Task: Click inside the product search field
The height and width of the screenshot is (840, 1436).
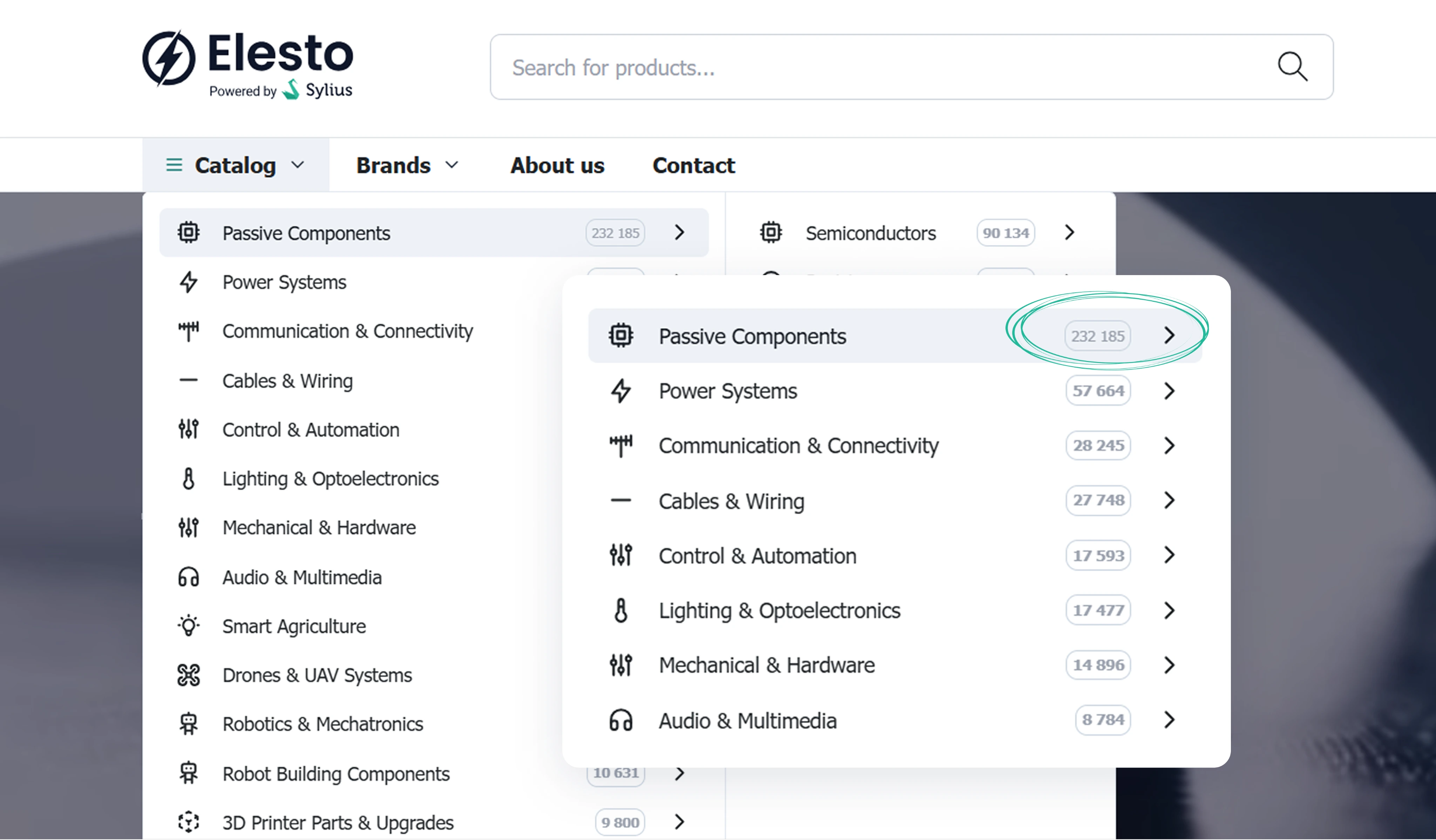Action: [798, 67]
